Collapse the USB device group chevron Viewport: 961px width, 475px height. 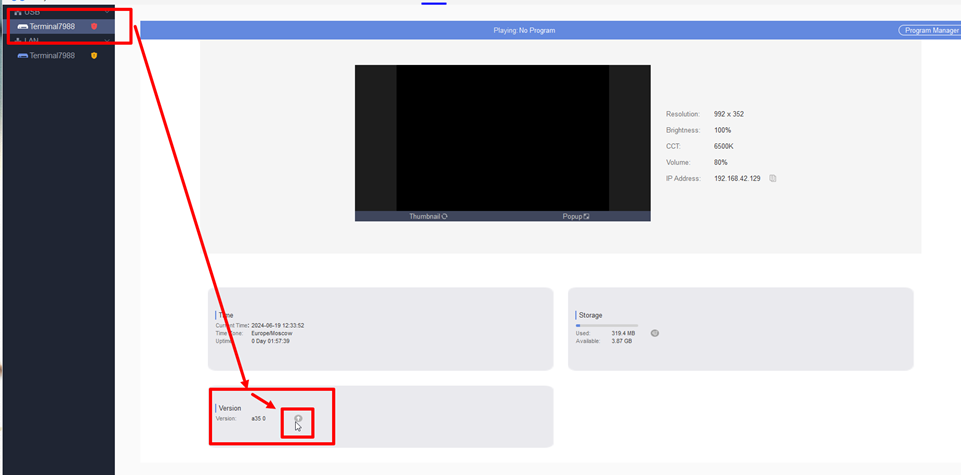coord(108,12)
